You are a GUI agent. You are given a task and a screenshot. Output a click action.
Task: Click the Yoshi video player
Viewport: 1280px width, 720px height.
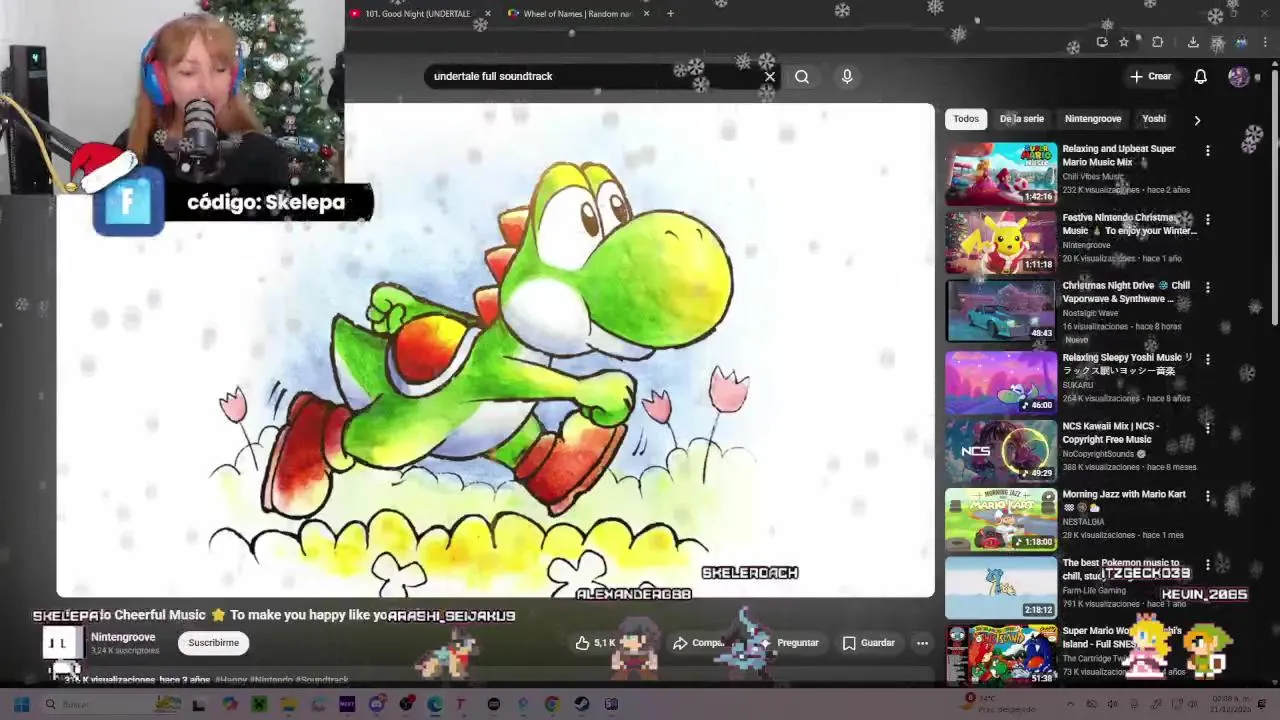point(495,350)
